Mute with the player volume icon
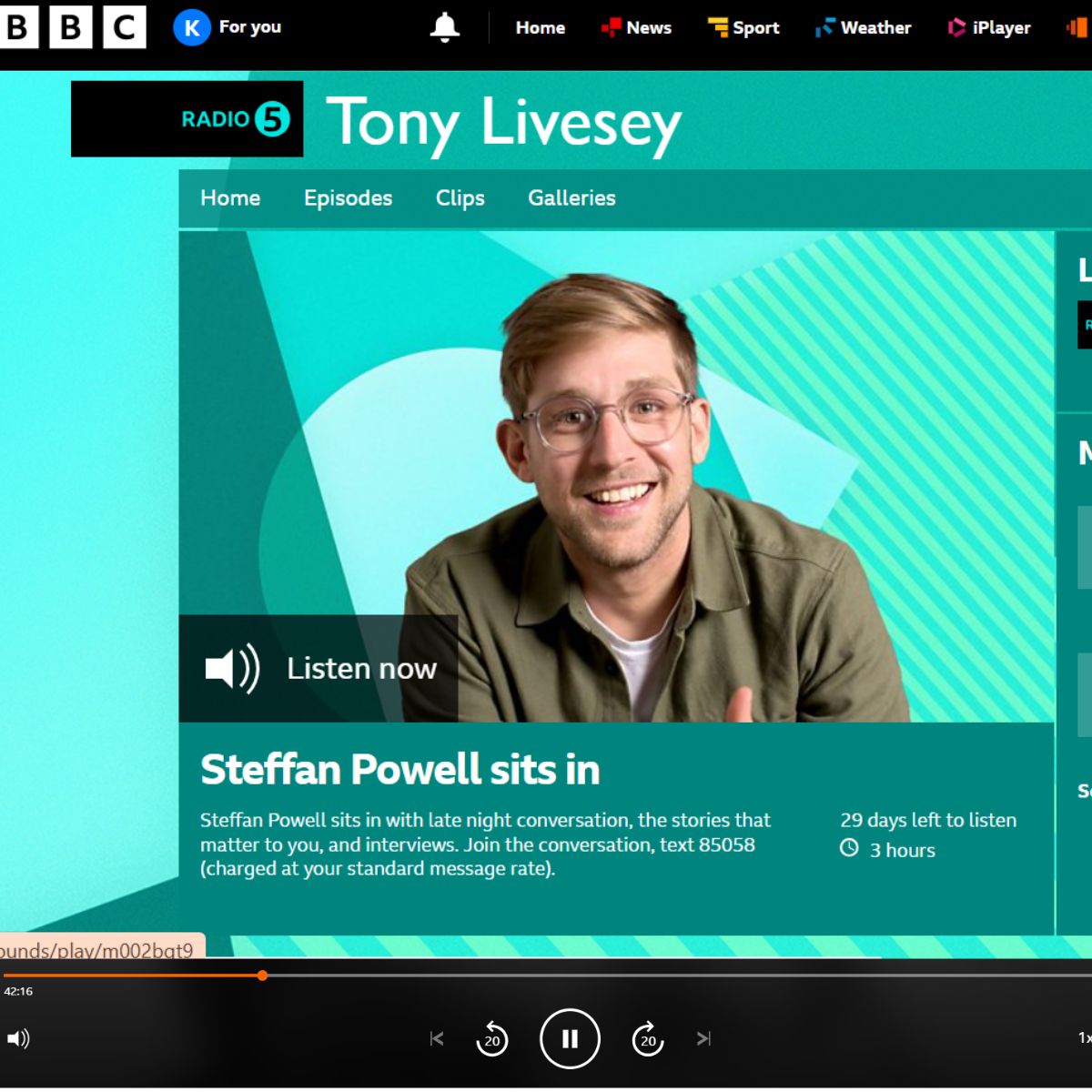The image size is (1092, 1092). click(18, 1038)
